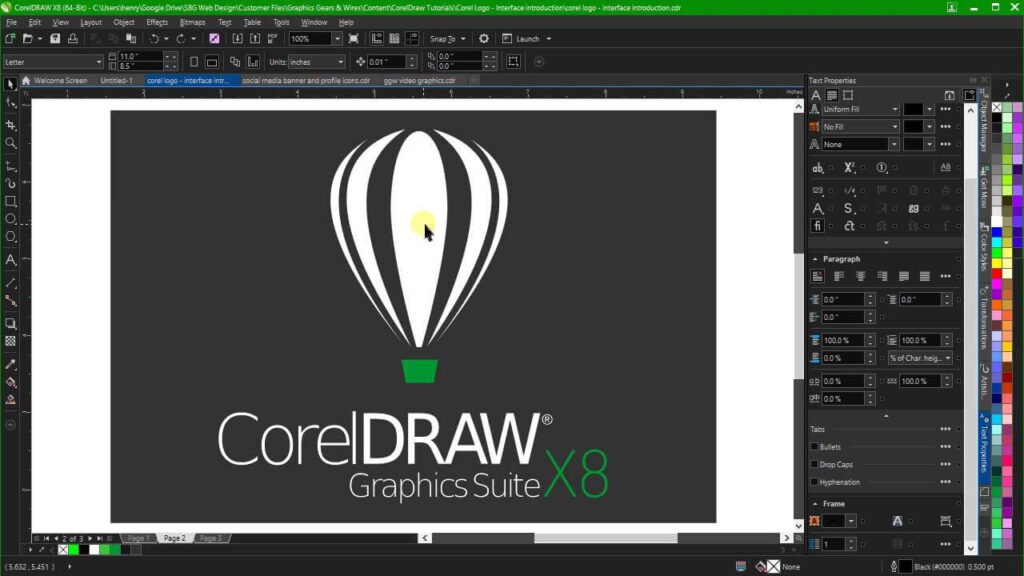1024x576 pixels.
Task: Click the New document icon
Action: 10,39
